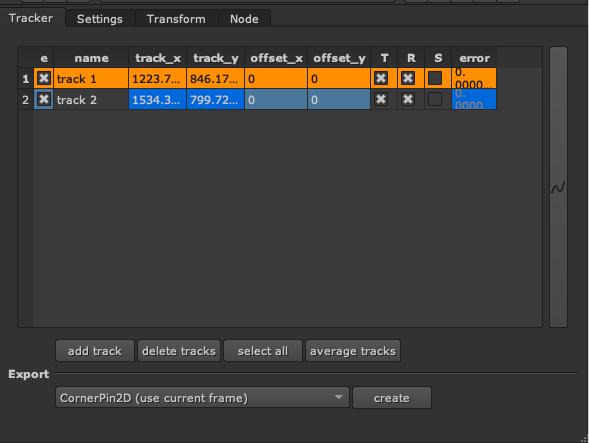Click the T column header
Screen dimensions: 589x443
coord(384,58)
